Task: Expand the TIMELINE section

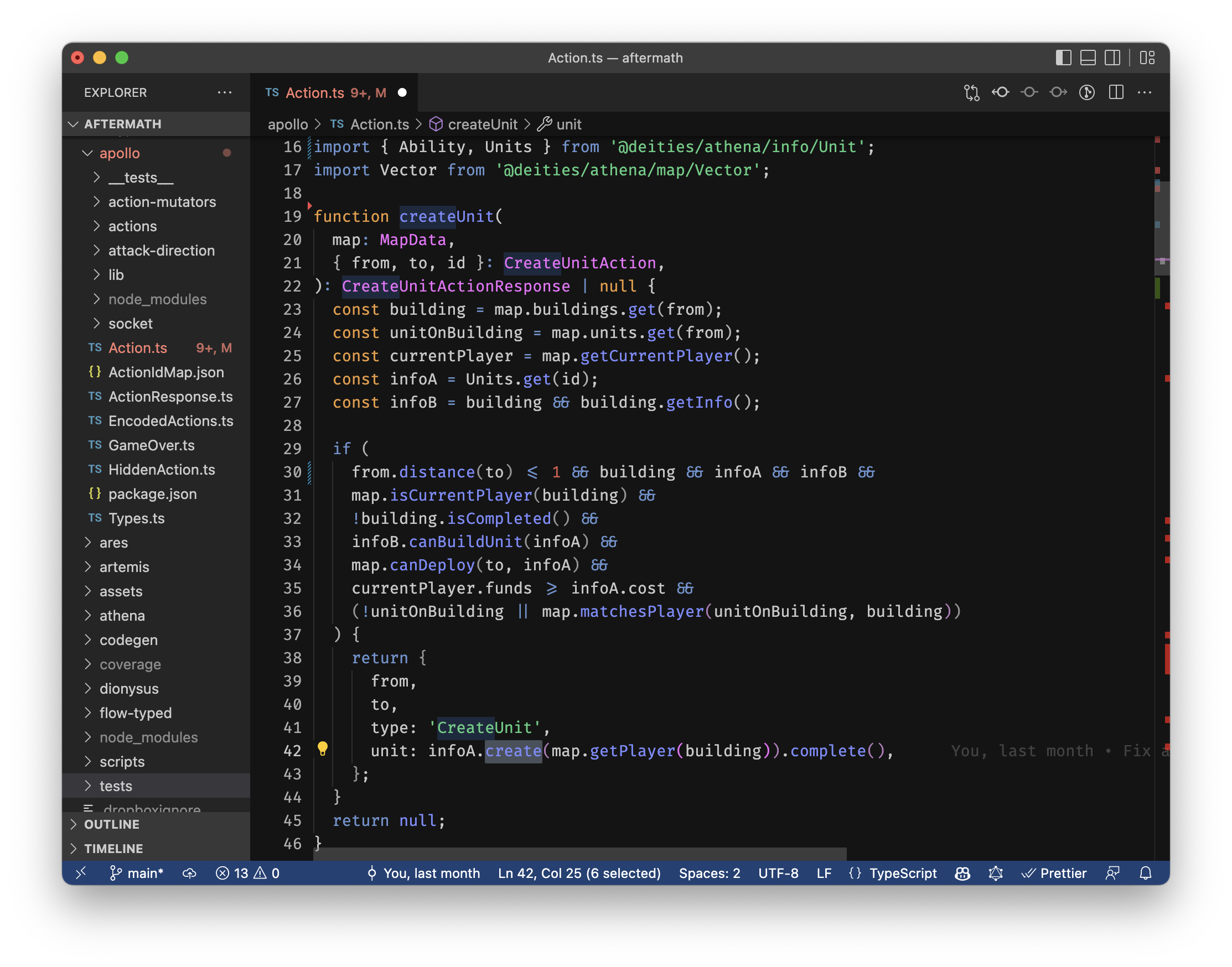Action: tap(113, 849)
